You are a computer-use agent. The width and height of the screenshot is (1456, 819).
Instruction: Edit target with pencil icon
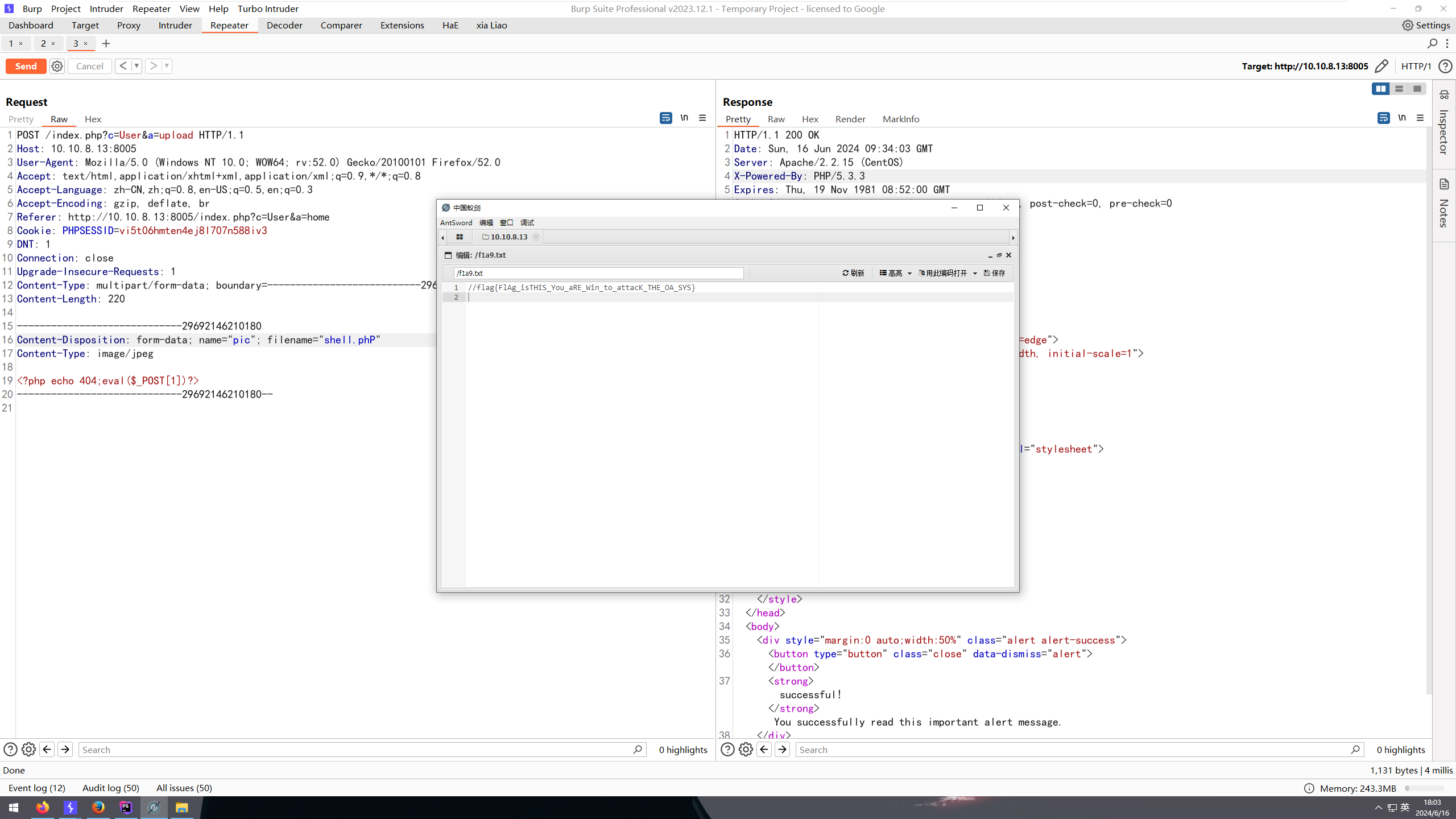click(x=1381, y=66)
